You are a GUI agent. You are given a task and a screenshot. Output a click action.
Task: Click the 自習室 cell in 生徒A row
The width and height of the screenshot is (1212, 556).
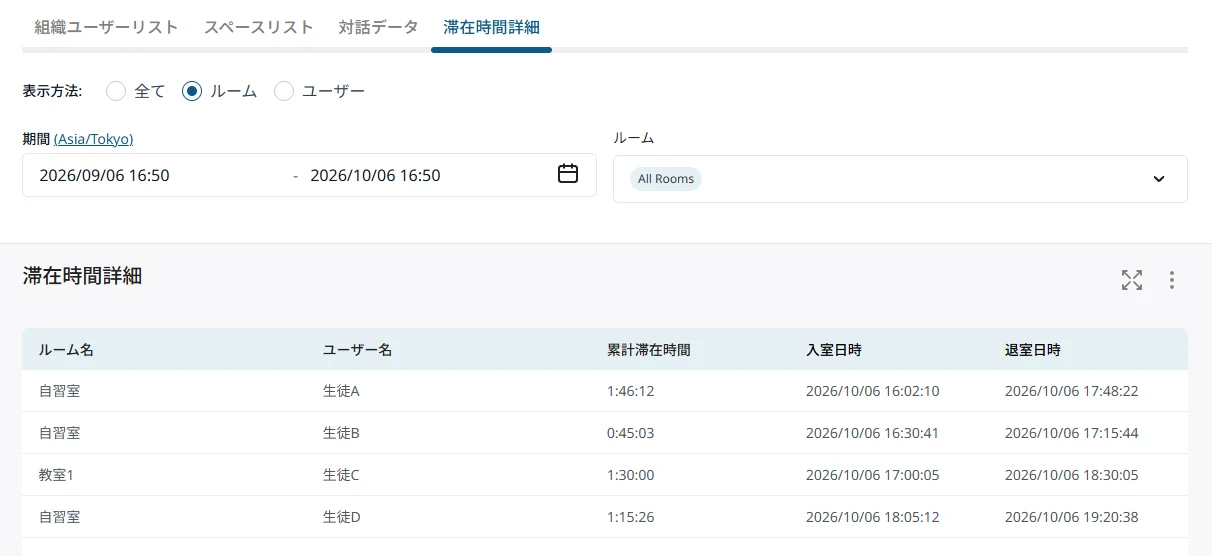click(x=59, y=391)
